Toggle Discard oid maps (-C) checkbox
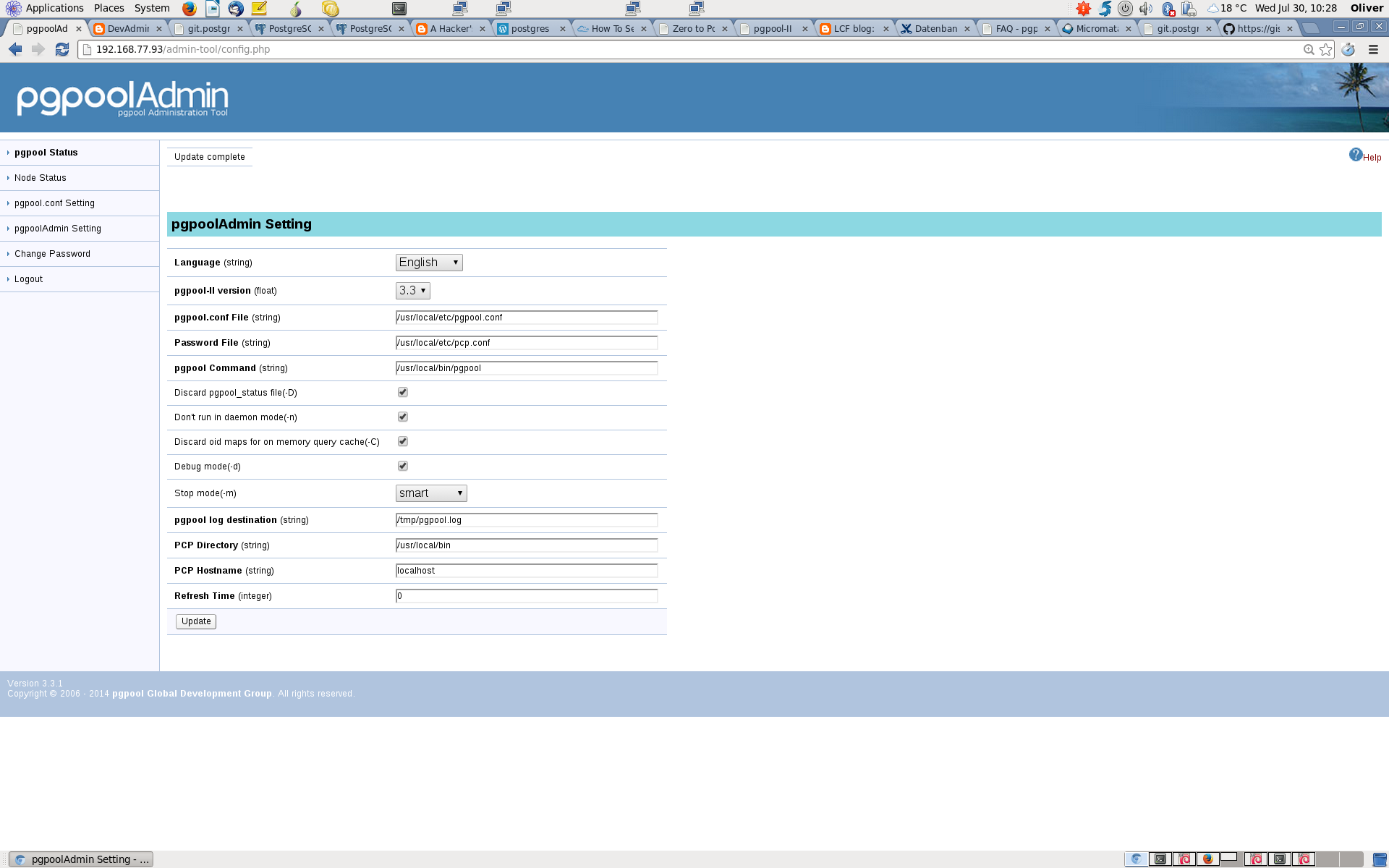Image resolution: width=1389 pixels, height=868 pixels. coord(403,441)
